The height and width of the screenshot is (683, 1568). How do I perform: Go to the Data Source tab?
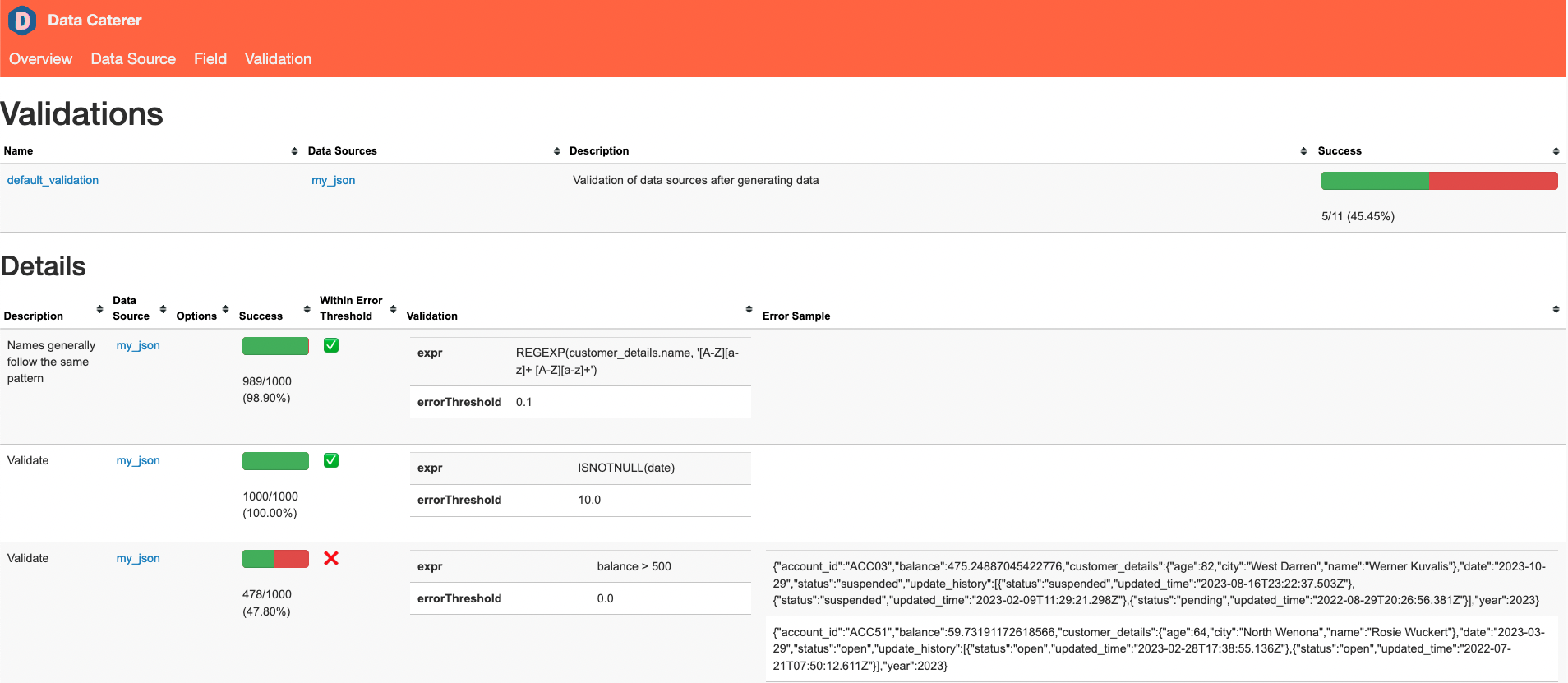click(133, 59)
